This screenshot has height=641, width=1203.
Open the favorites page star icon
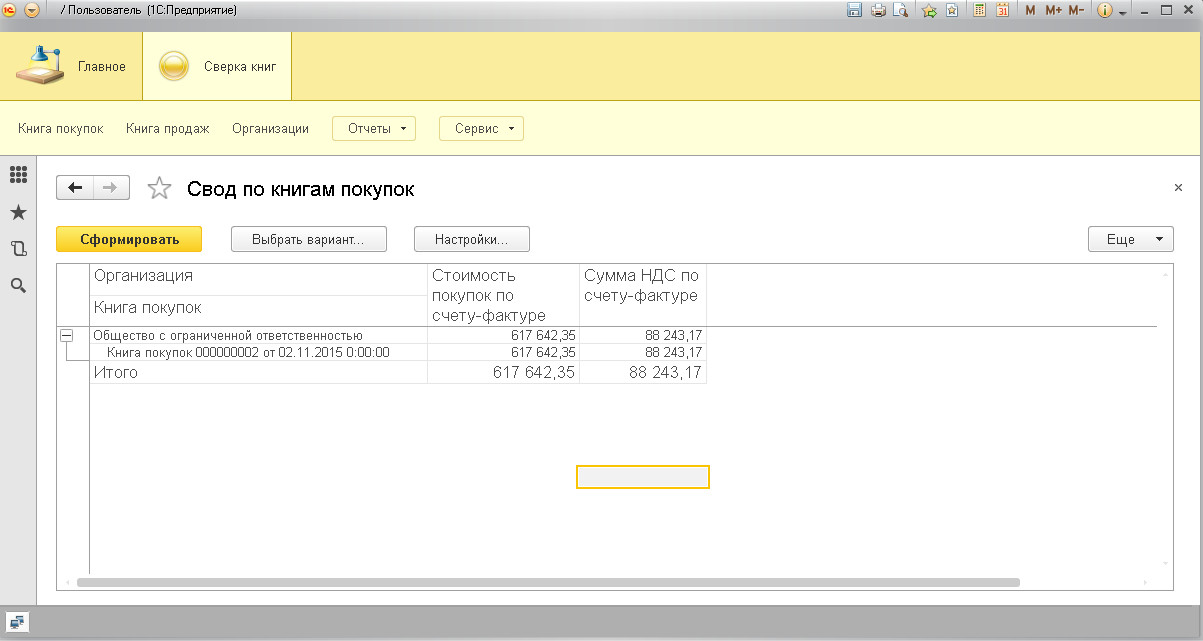pos(951,10)
